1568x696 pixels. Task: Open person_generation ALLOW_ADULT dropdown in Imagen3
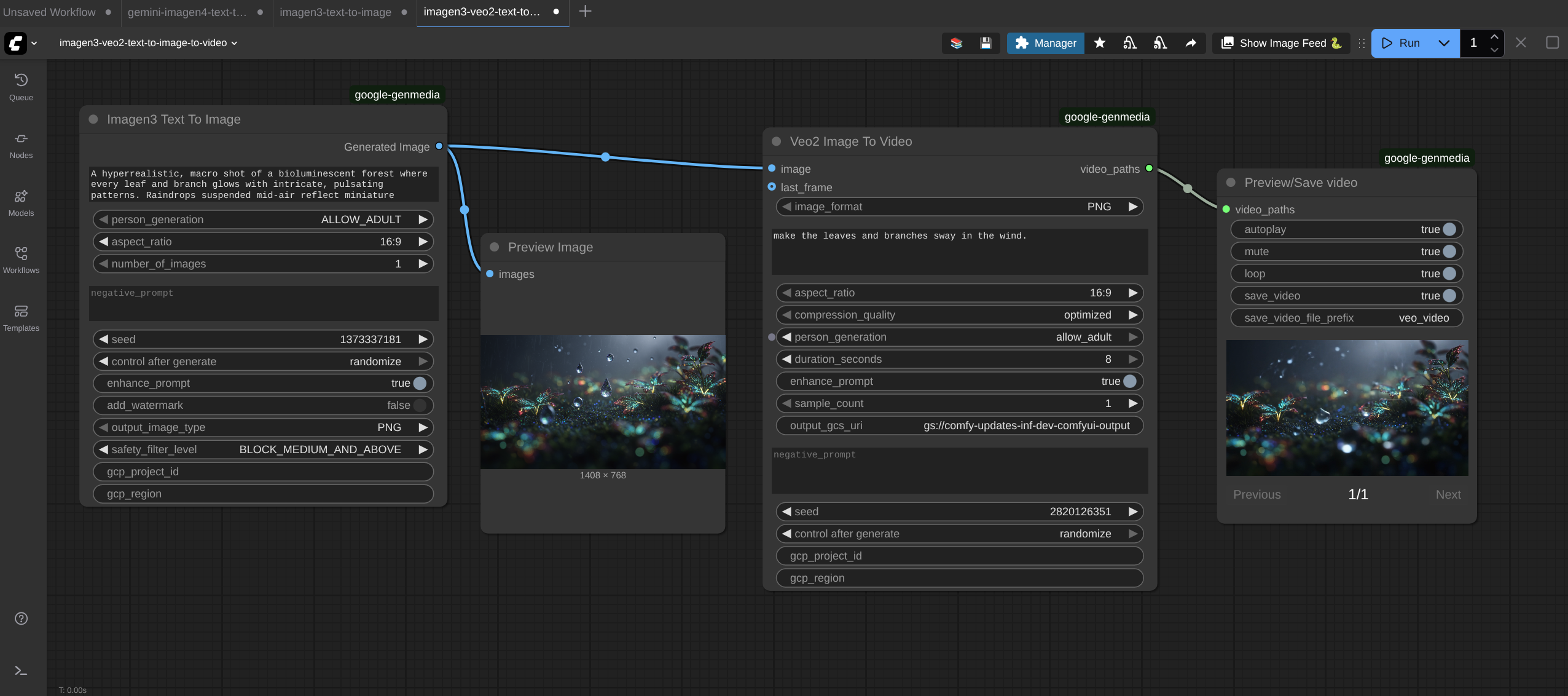coord(263,219)
